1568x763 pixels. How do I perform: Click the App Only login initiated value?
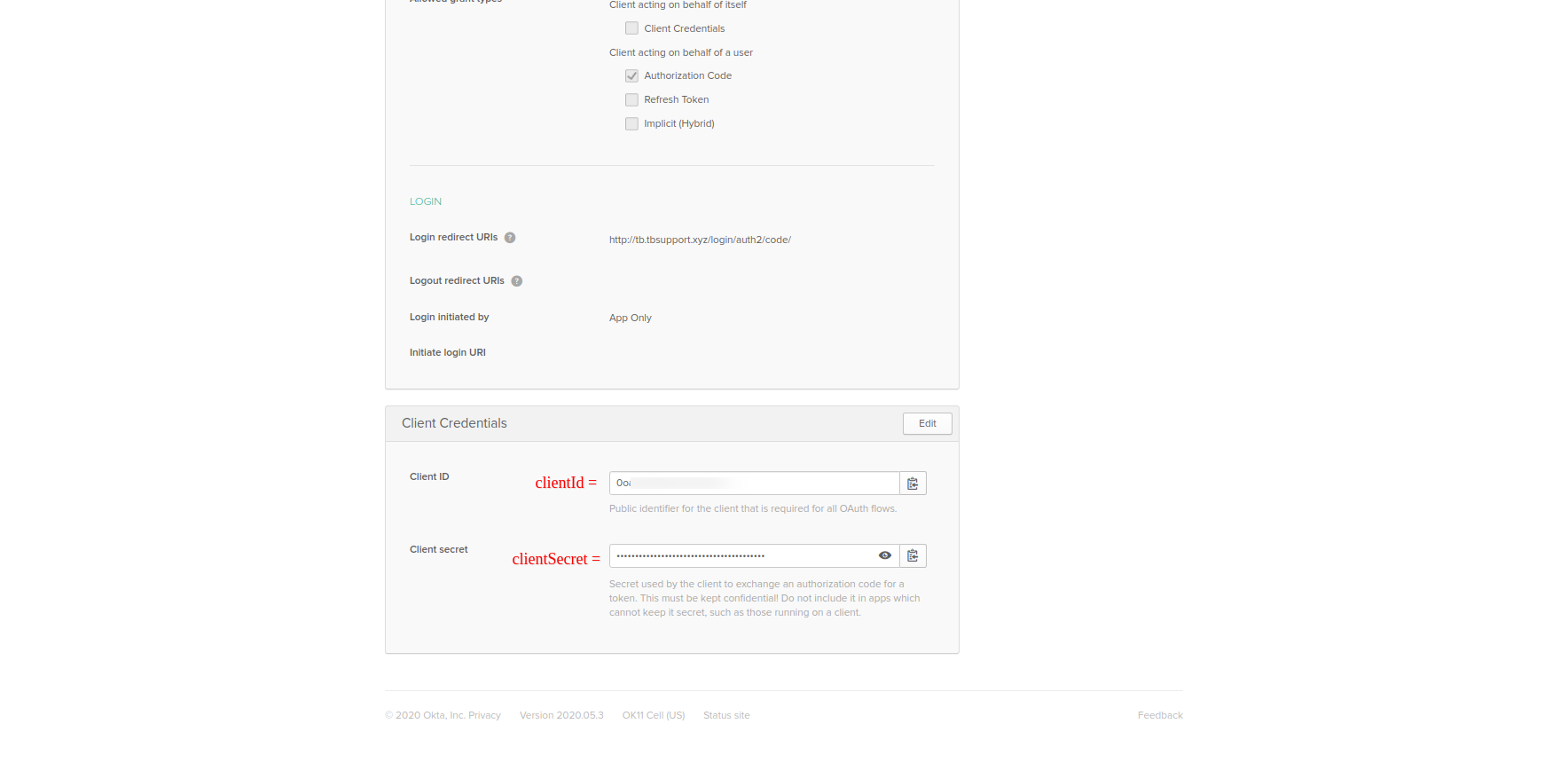[x=630, y=319]
